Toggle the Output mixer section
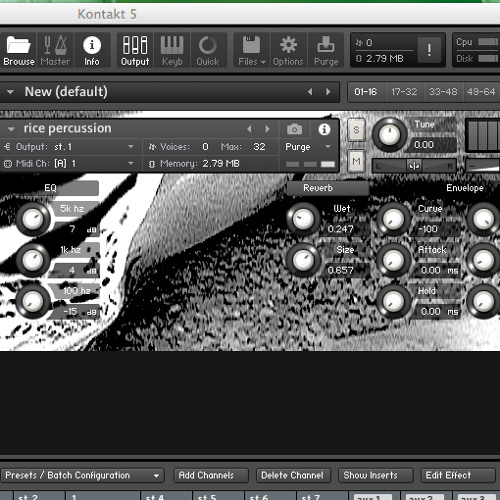 (x=135, y=50)
